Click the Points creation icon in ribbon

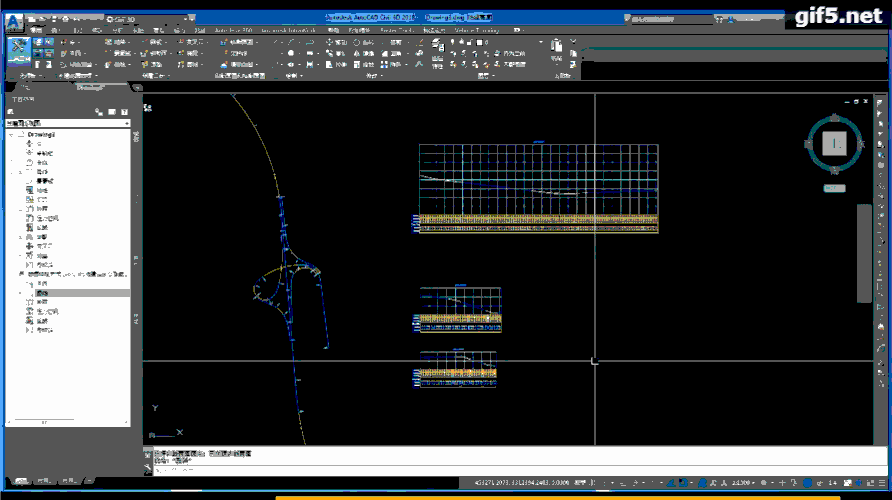(x=72, y=42)
